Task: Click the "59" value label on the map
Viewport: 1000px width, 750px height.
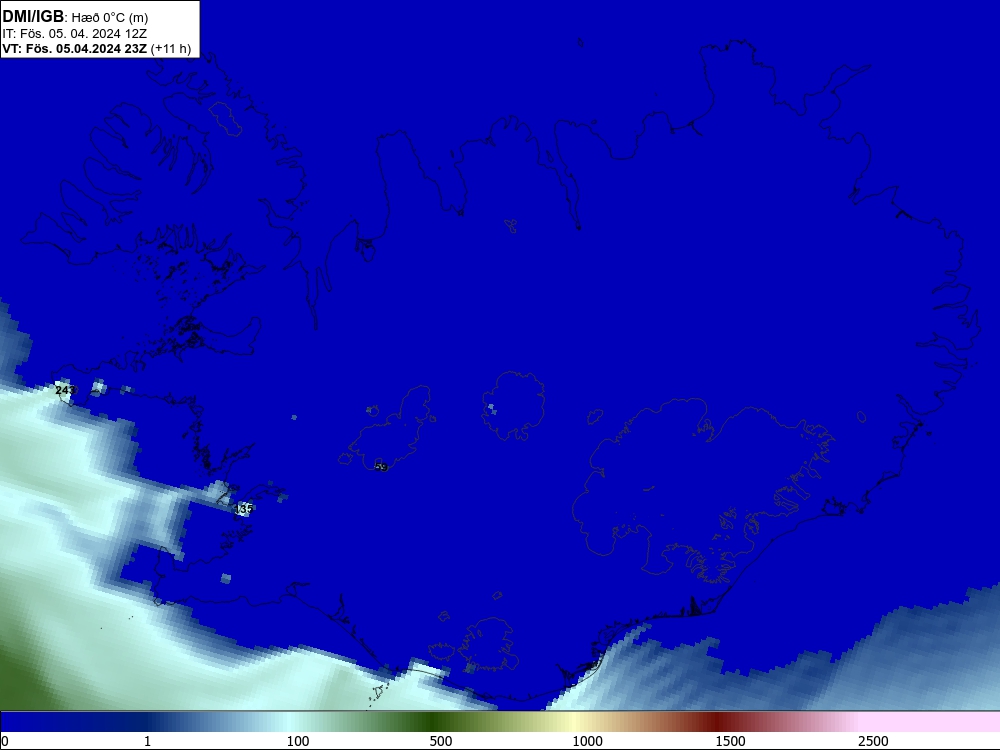Action: pyautogui.click(x=381, y=467)
